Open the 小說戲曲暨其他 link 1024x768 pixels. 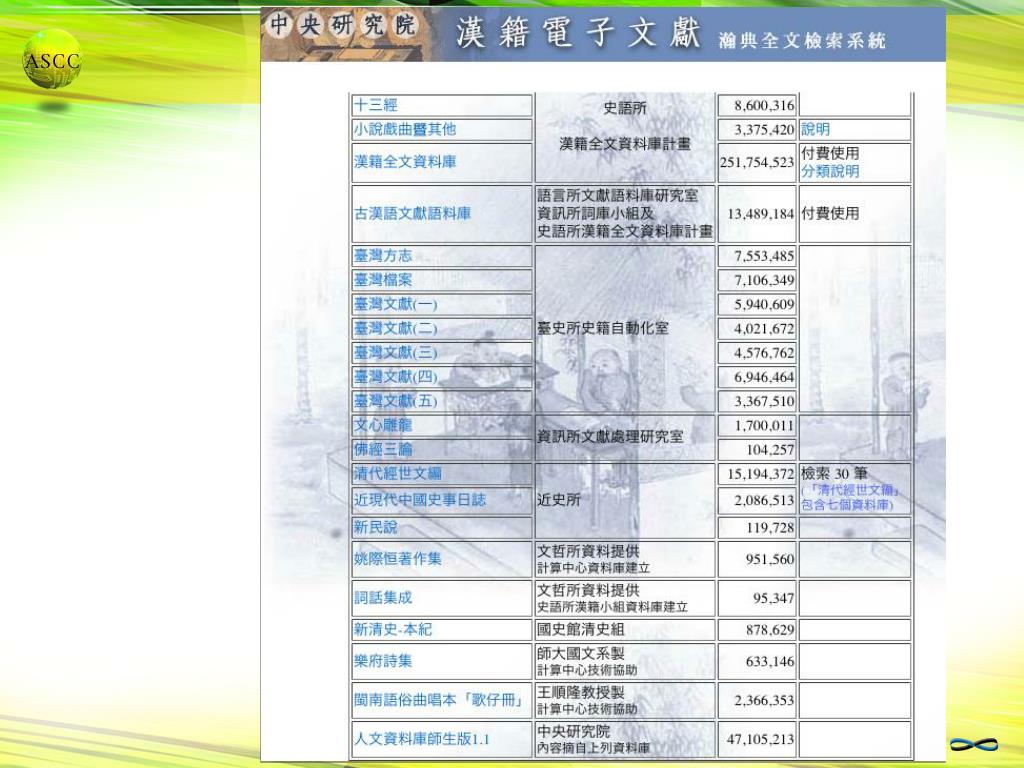point(405,129)
